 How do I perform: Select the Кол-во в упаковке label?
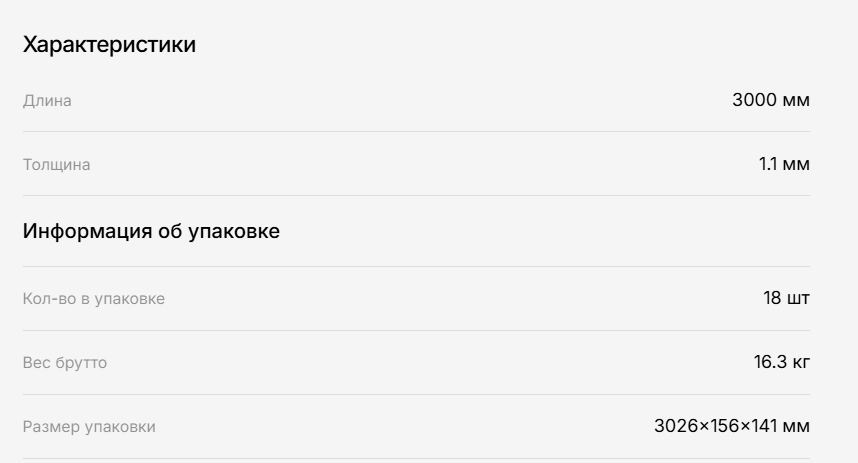(x=94, y=299)
